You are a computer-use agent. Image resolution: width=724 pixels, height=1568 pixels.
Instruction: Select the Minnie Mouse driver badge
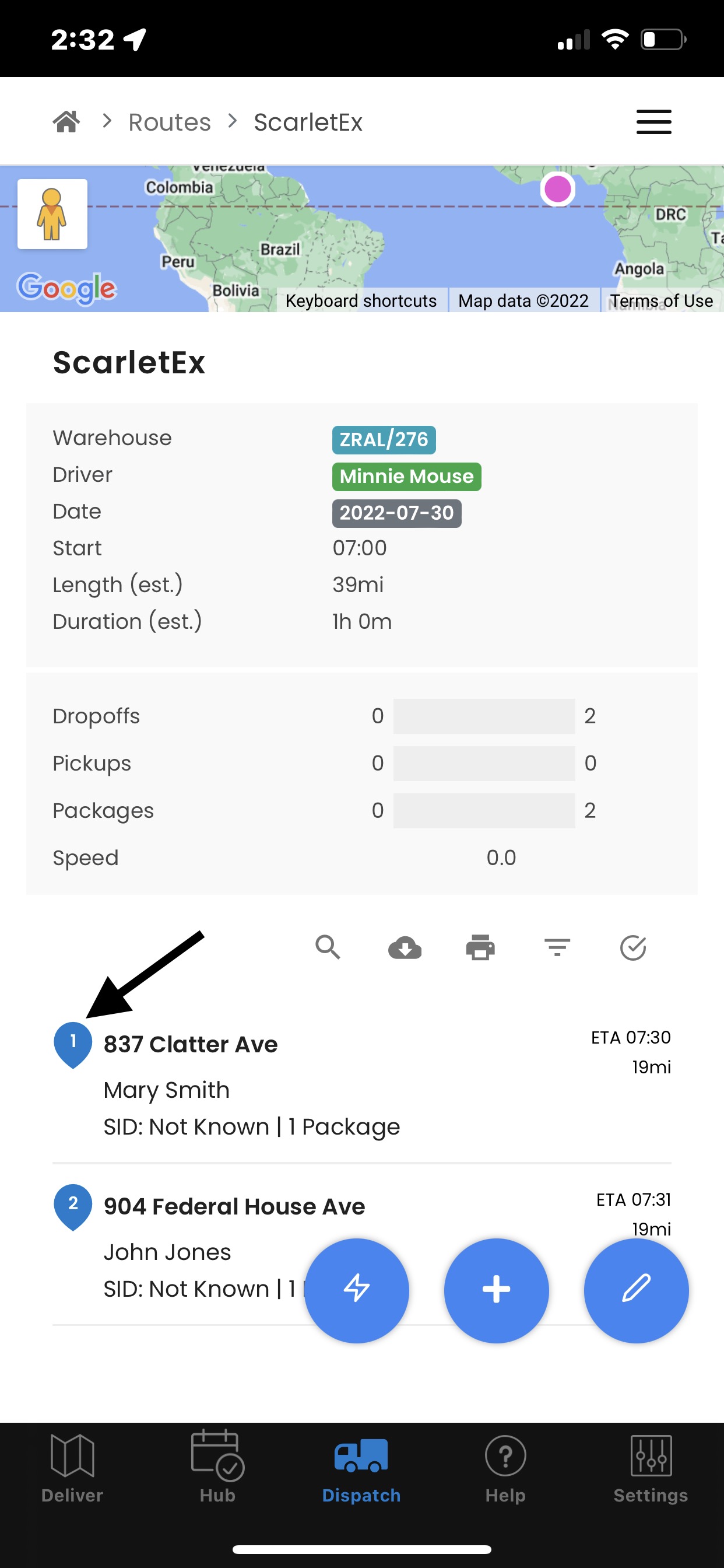(x=406, y=477)
